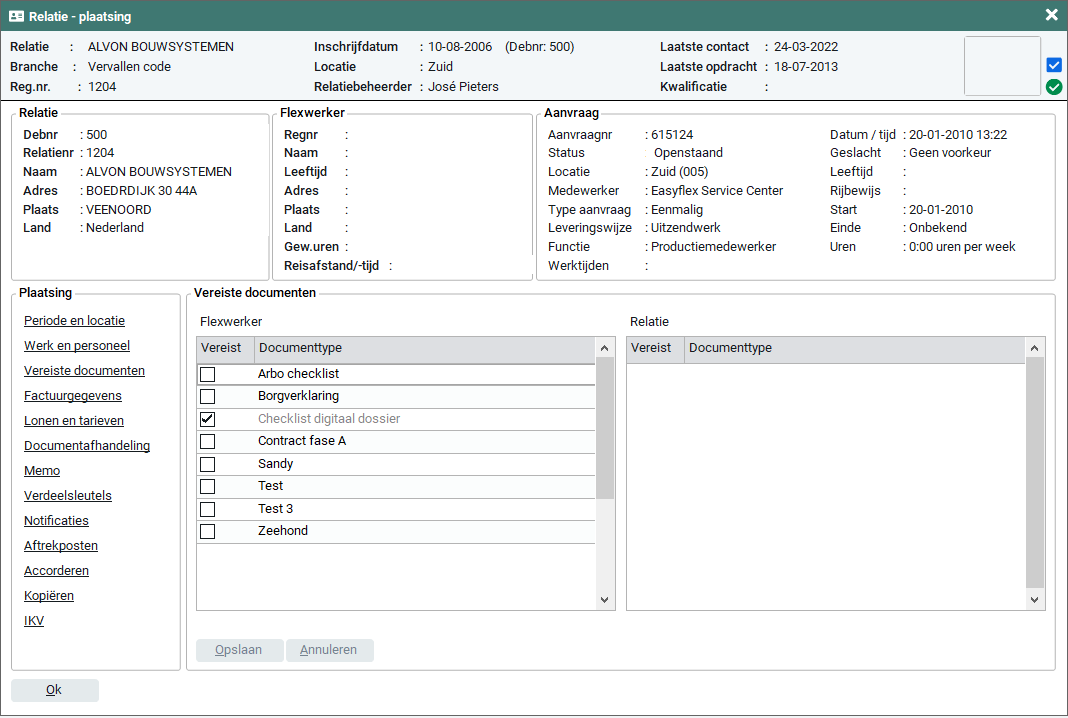Open the Periode en locatie section
This screenshot has height=718, width=1068.
tap(74, 321)
